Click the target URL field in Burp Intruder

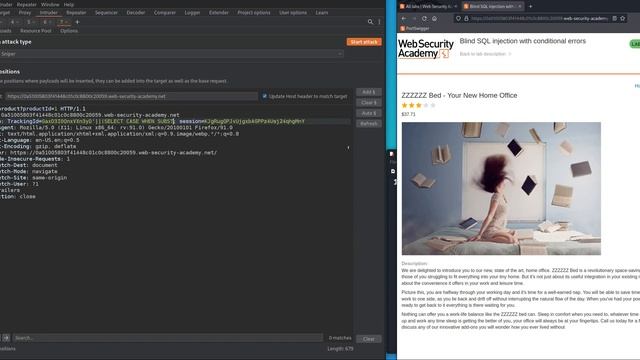131,96
